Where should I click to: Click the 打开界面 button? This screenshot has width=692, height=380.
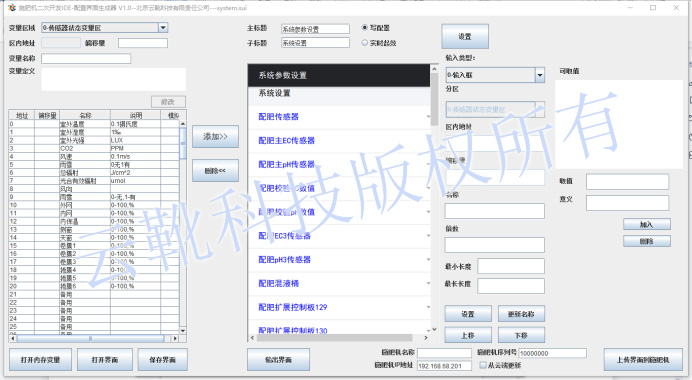pos(105,360)
